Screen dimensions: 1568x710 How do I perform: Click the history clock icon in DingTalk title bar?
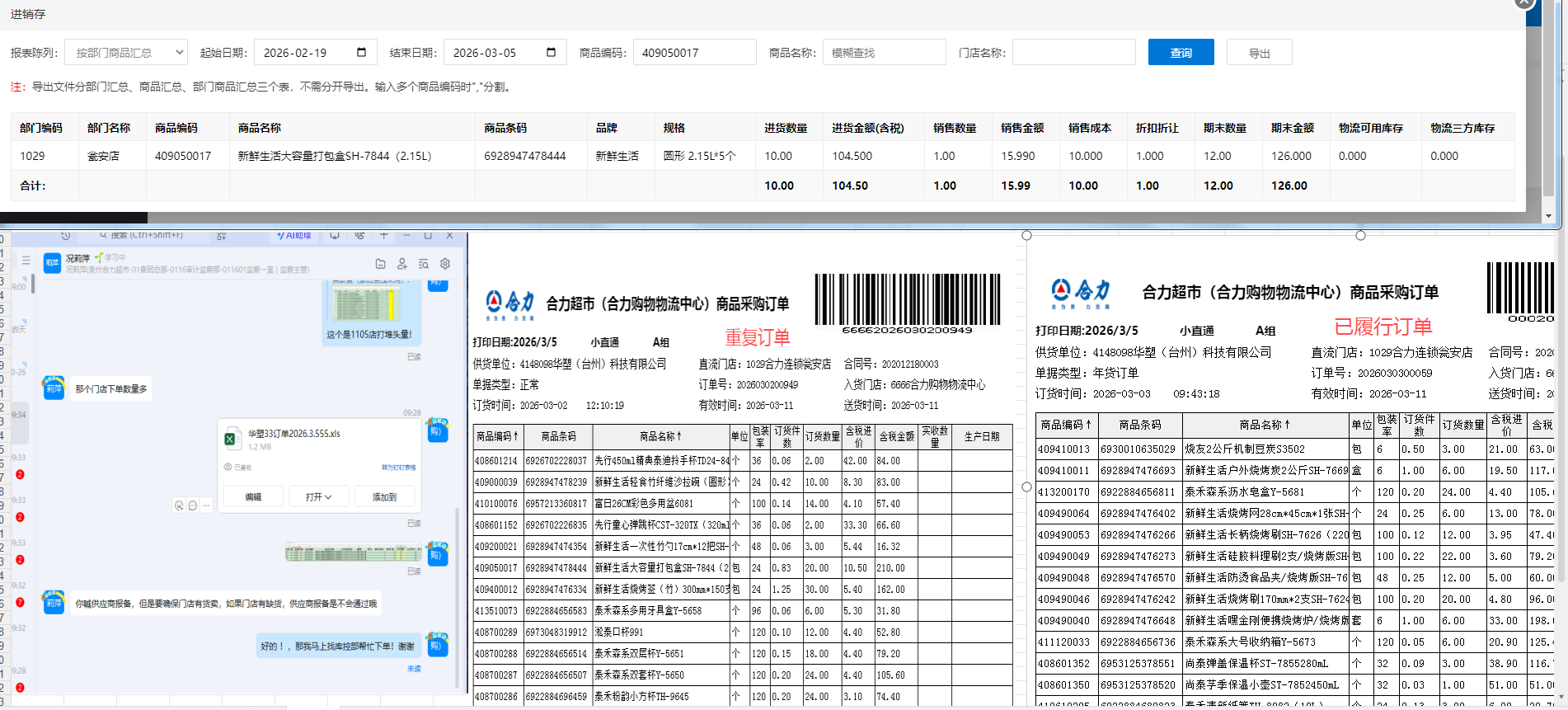66,236
